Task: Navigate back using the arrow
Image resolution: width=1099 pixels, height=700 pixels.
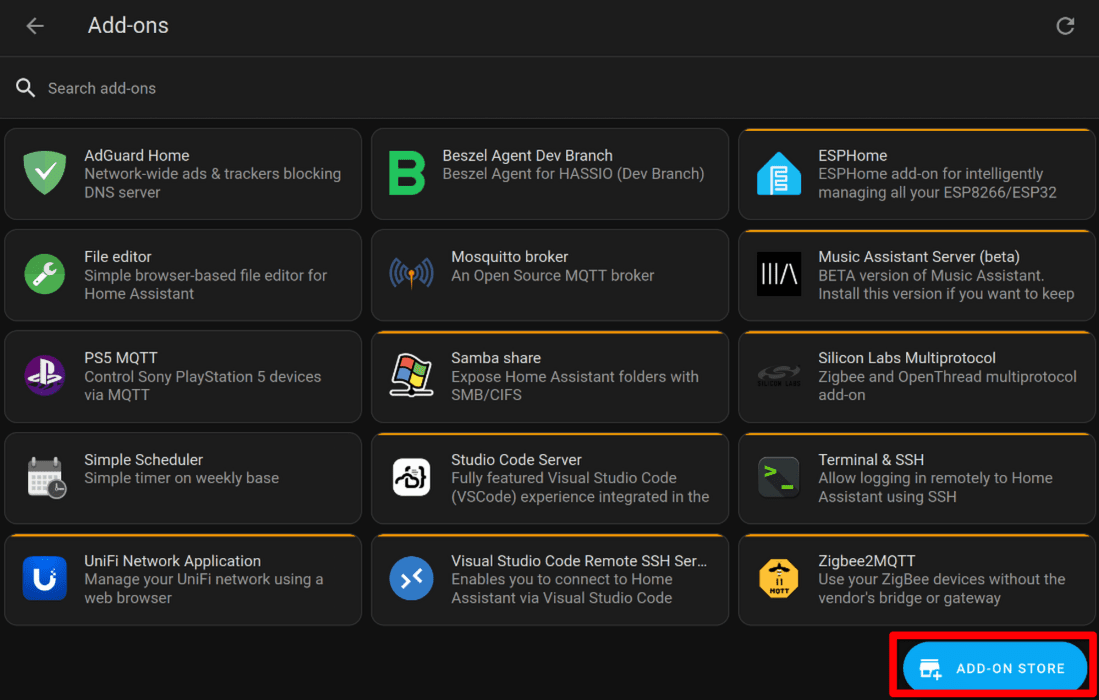Action: tap(35, 26)
